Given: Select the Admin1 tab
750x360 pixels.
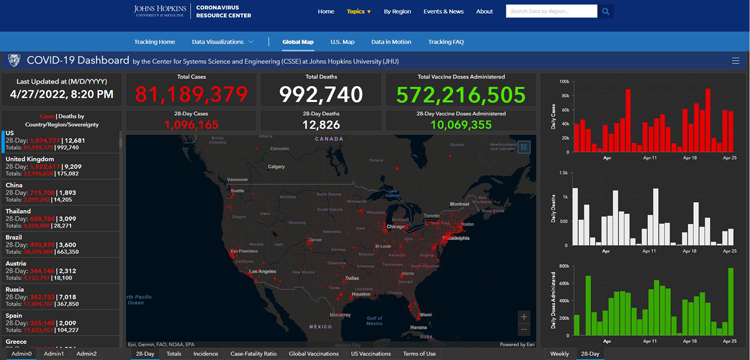Looking at the screenshot, I should click(x=54, y=354).
